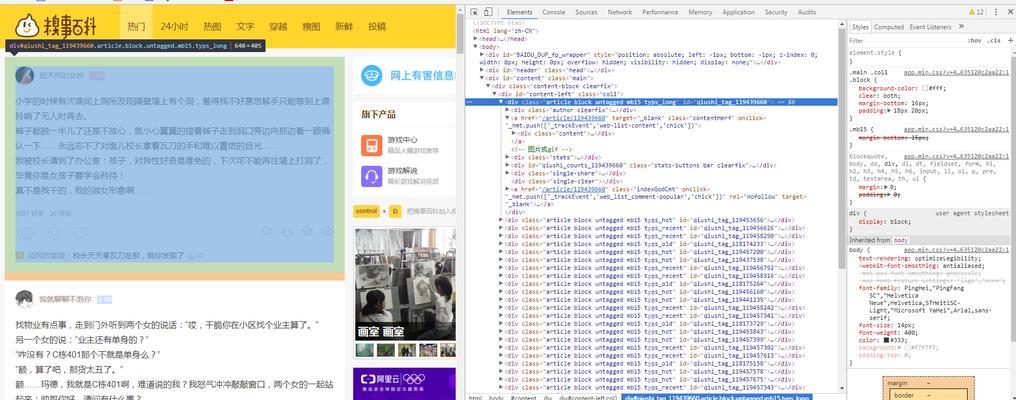The width and height of the screenshot is (1016, 400).
Task: Toggle element state with :hov button
Action: 975,40
